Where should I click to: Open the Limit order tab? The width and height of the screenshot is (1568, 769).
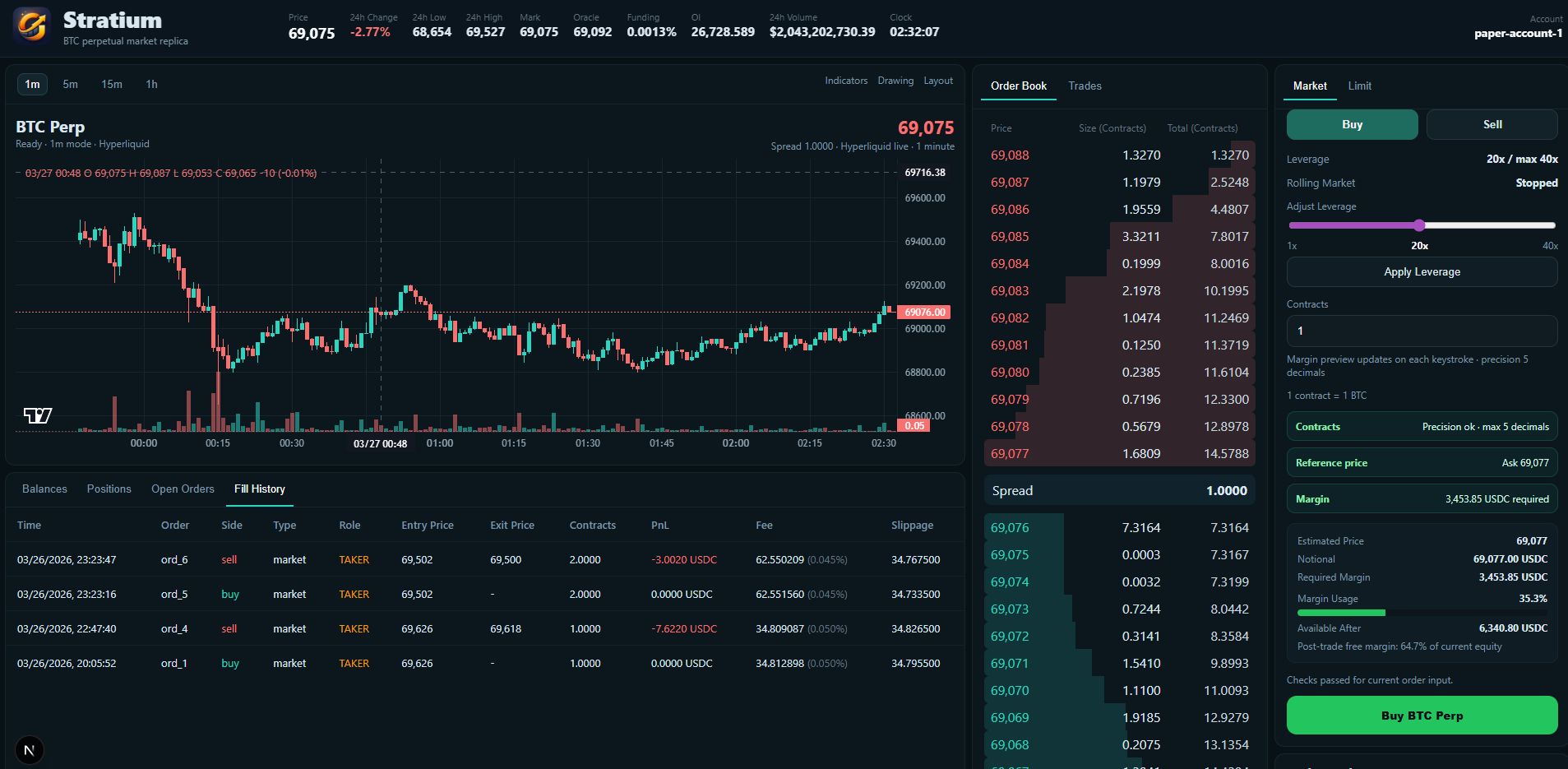pos(1359,86)
